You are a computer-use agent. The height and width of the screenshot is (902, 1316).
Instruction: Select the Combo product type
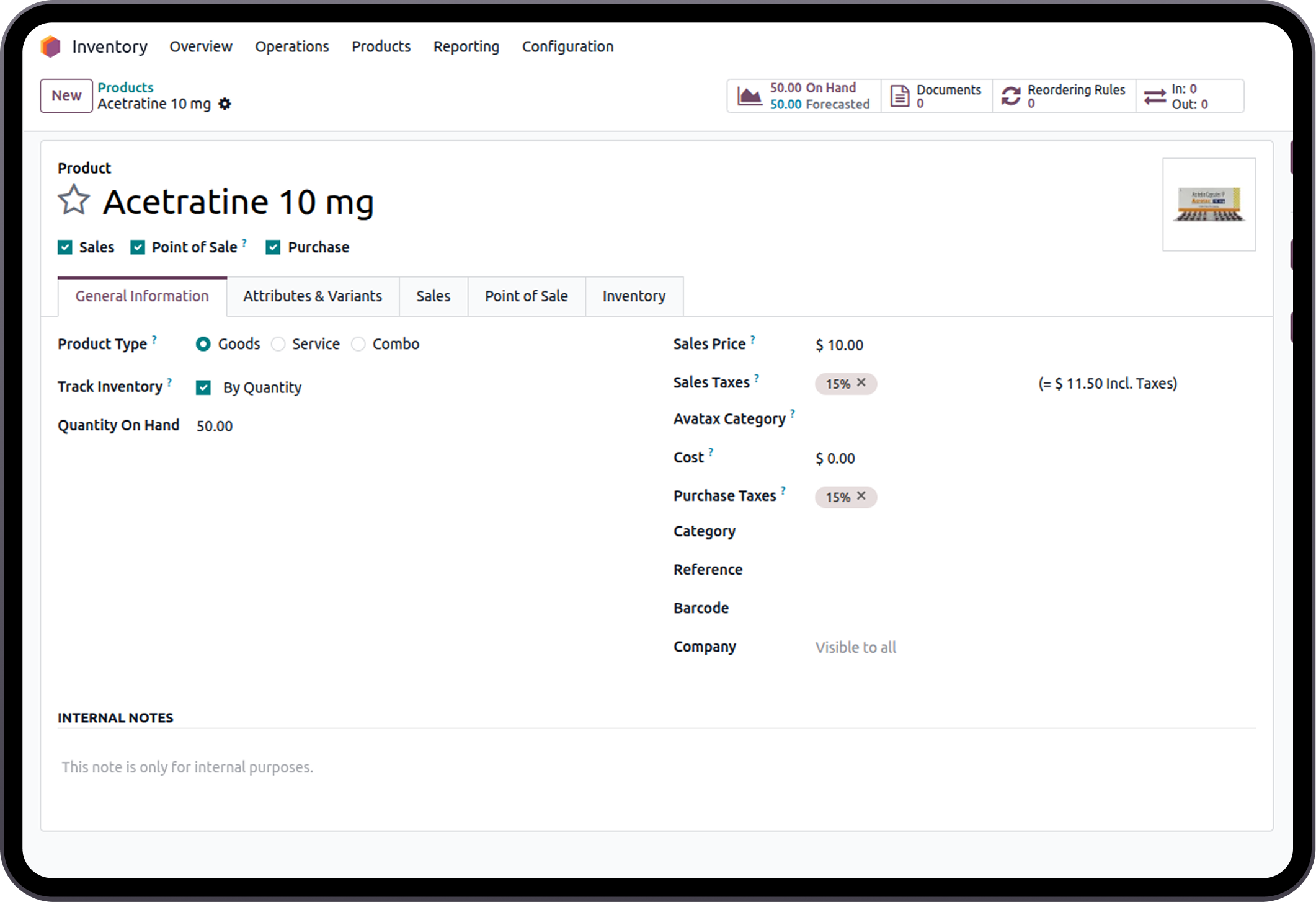(358, 344)
